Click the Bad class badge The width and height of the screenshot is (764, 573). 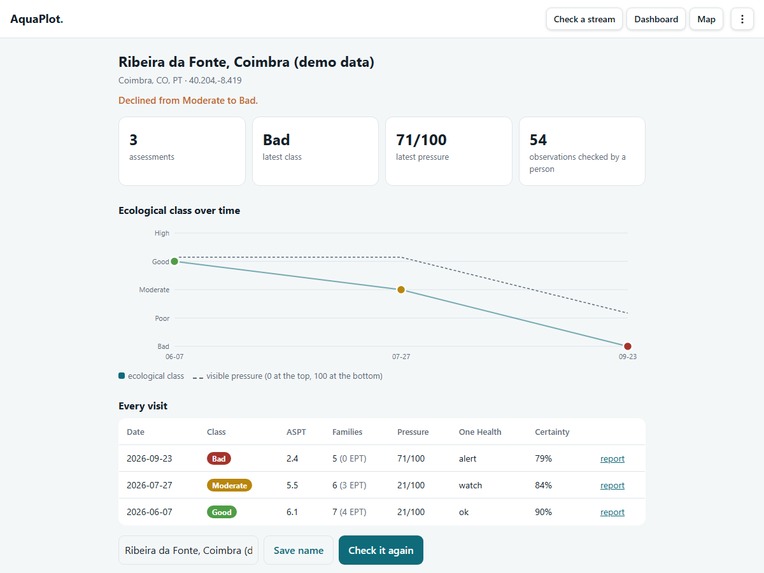click(x=219, y=458)
